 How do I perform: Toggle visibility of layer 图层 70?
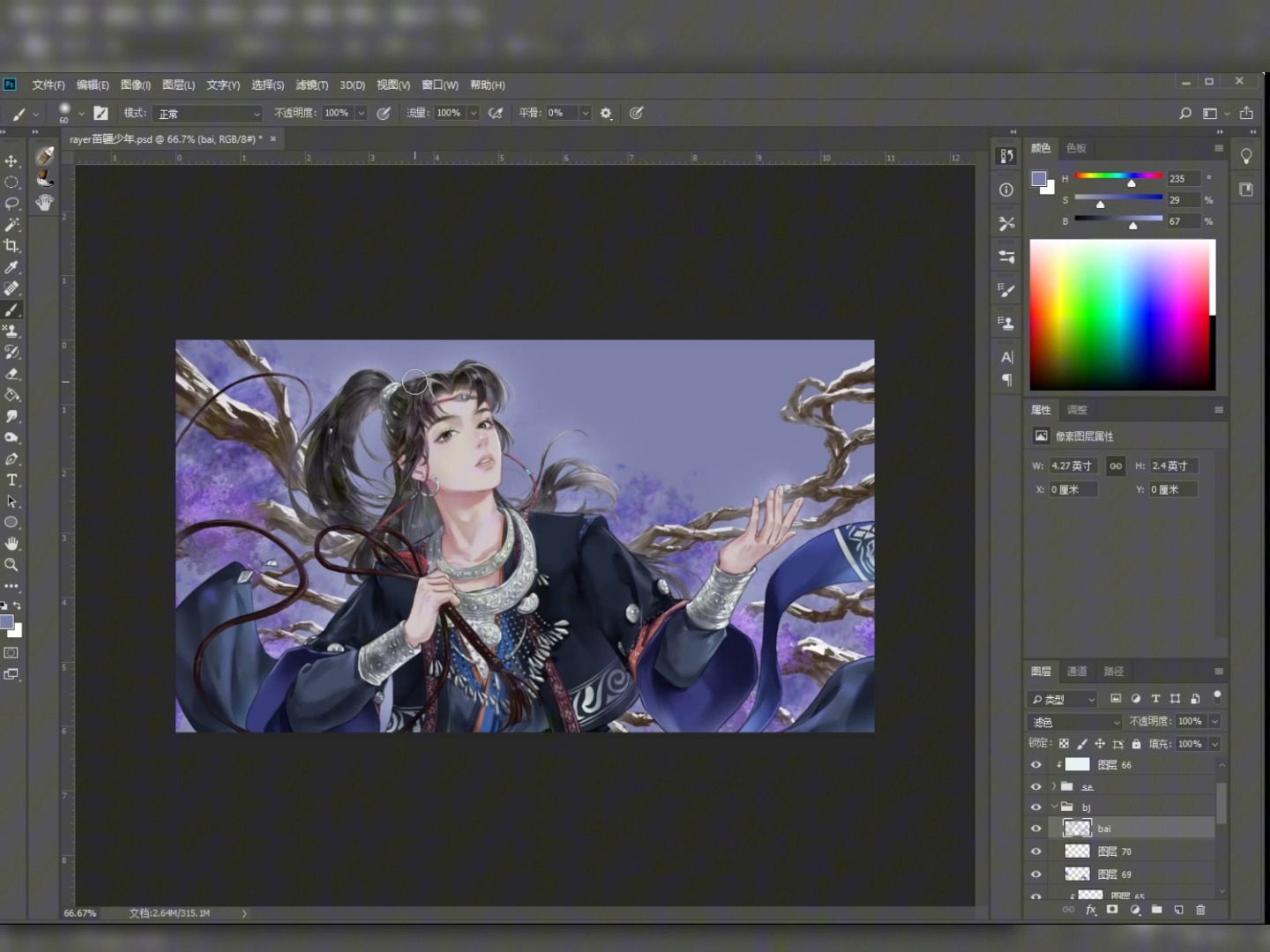point(1036,852)
